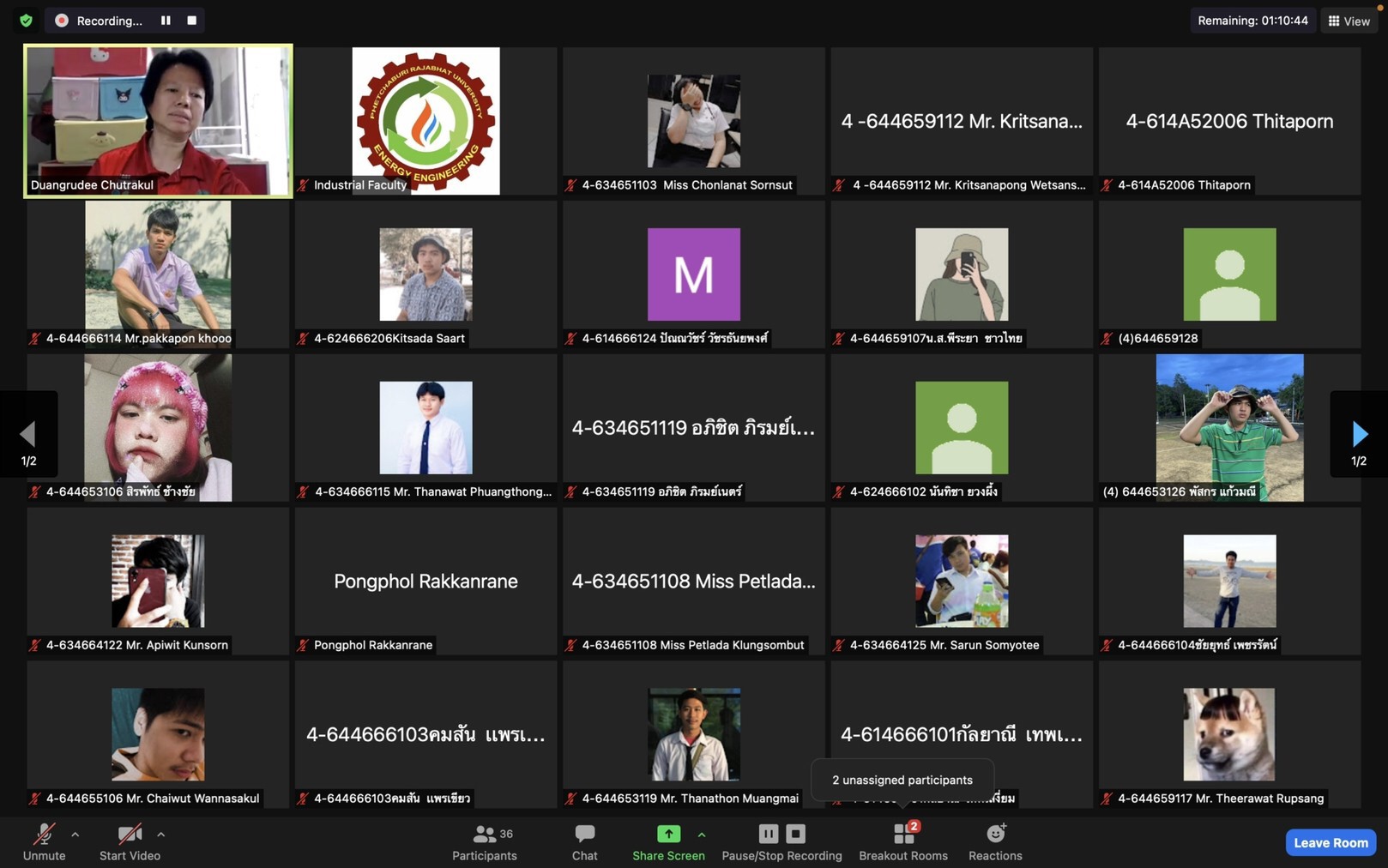Open Breakout Rooms
Screen dimensions: 1388x868
pyautogui.click(x=903, y=834)
